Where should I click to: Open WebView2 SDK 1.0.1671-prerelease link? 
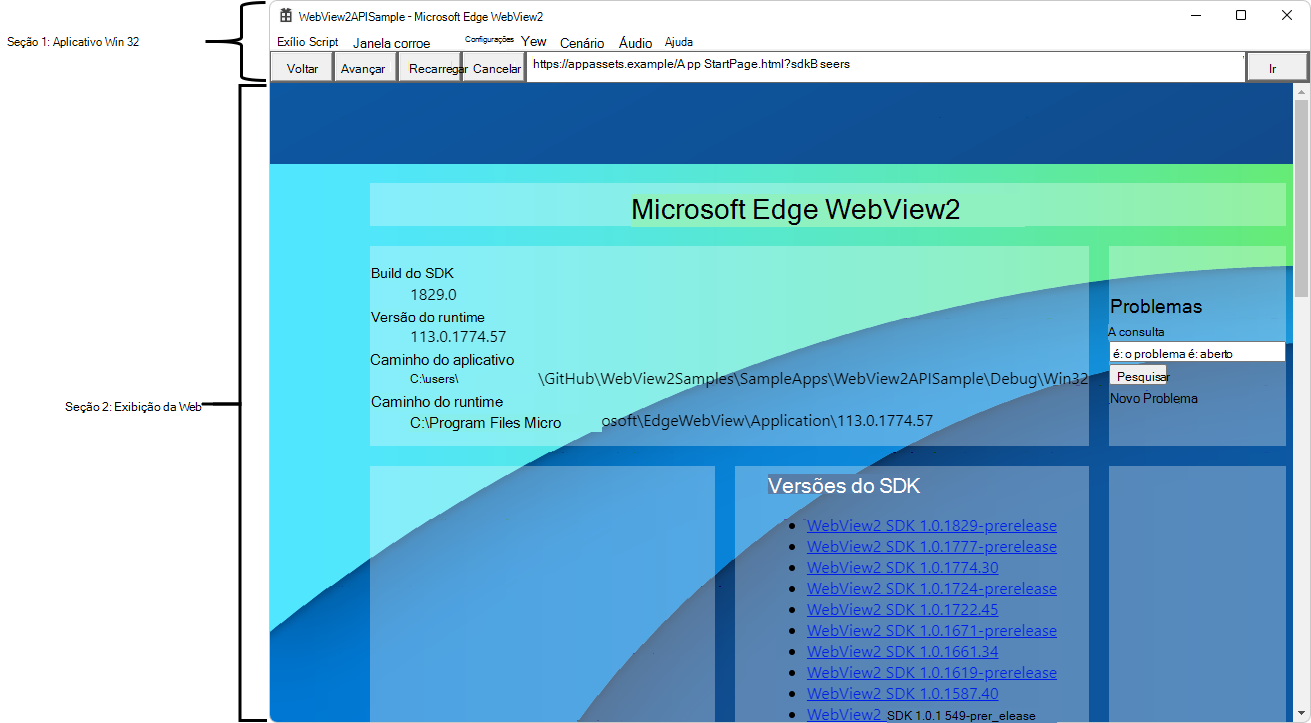(932, 631)
